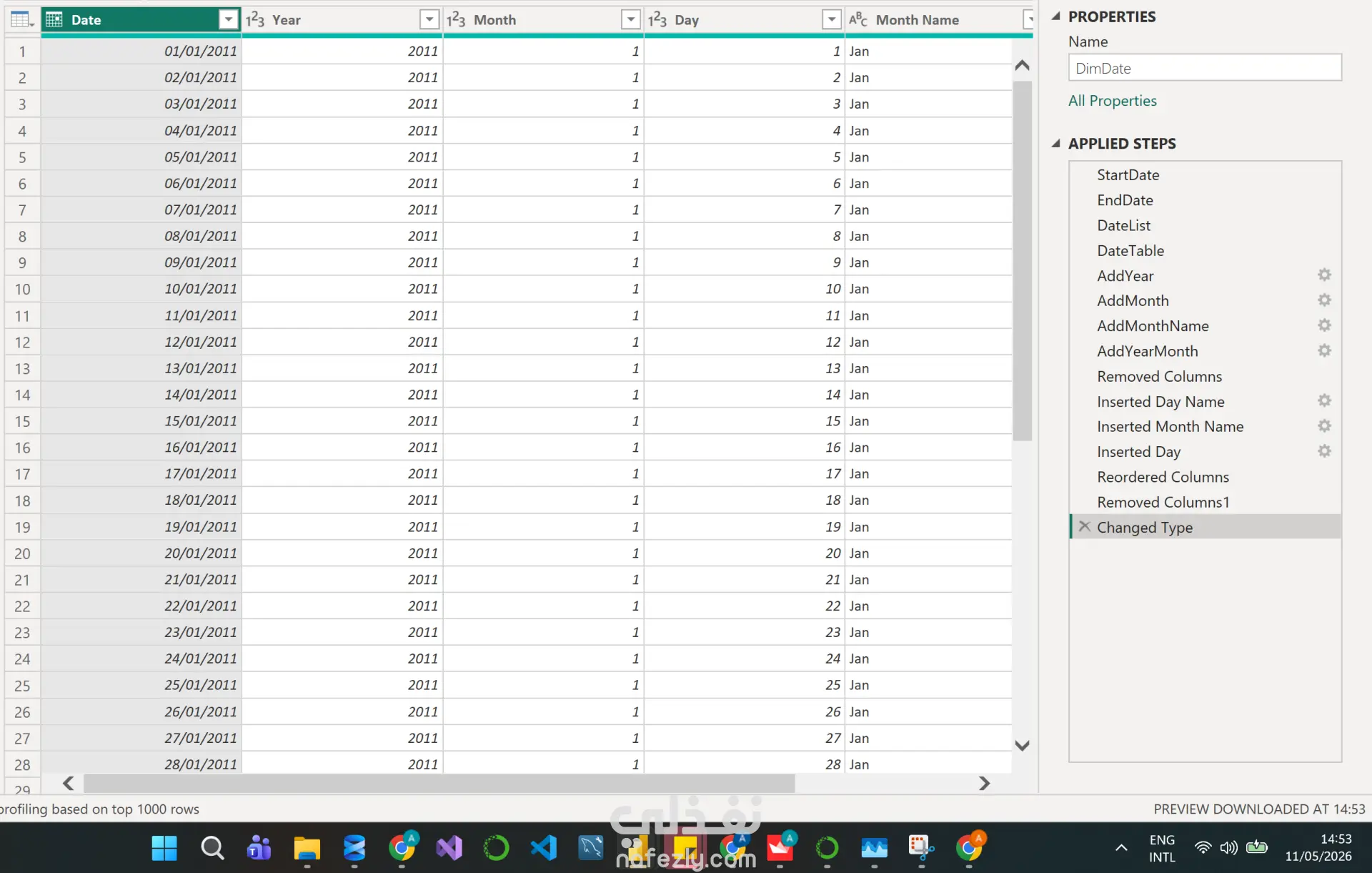The width and height of the screenshot is (1372, 873).
Task: Open settings gear for the AddYearMonth step
Action: pos(1324,350)
